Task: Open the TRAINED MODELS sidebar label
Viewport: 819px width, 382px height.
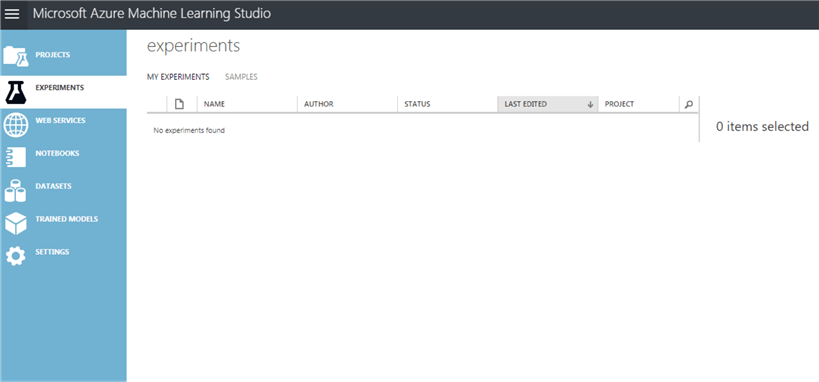Action: click(66, 219)
